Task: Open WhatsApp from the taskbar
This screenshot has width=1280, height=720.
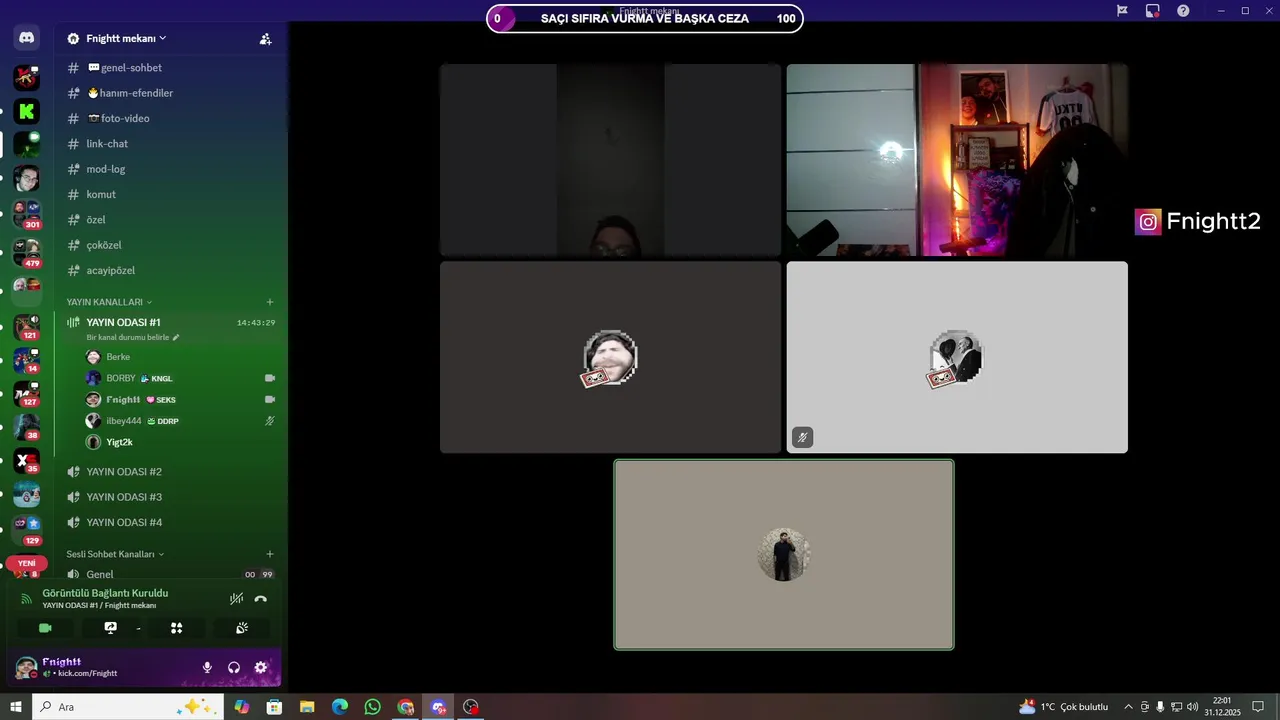Action: (x=372, y=707)
